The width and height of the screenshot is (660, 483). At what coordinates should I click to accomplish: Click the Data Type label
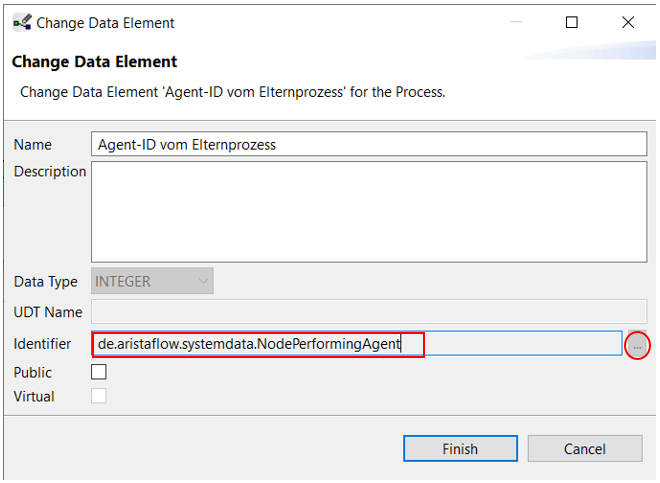[46, 281]
